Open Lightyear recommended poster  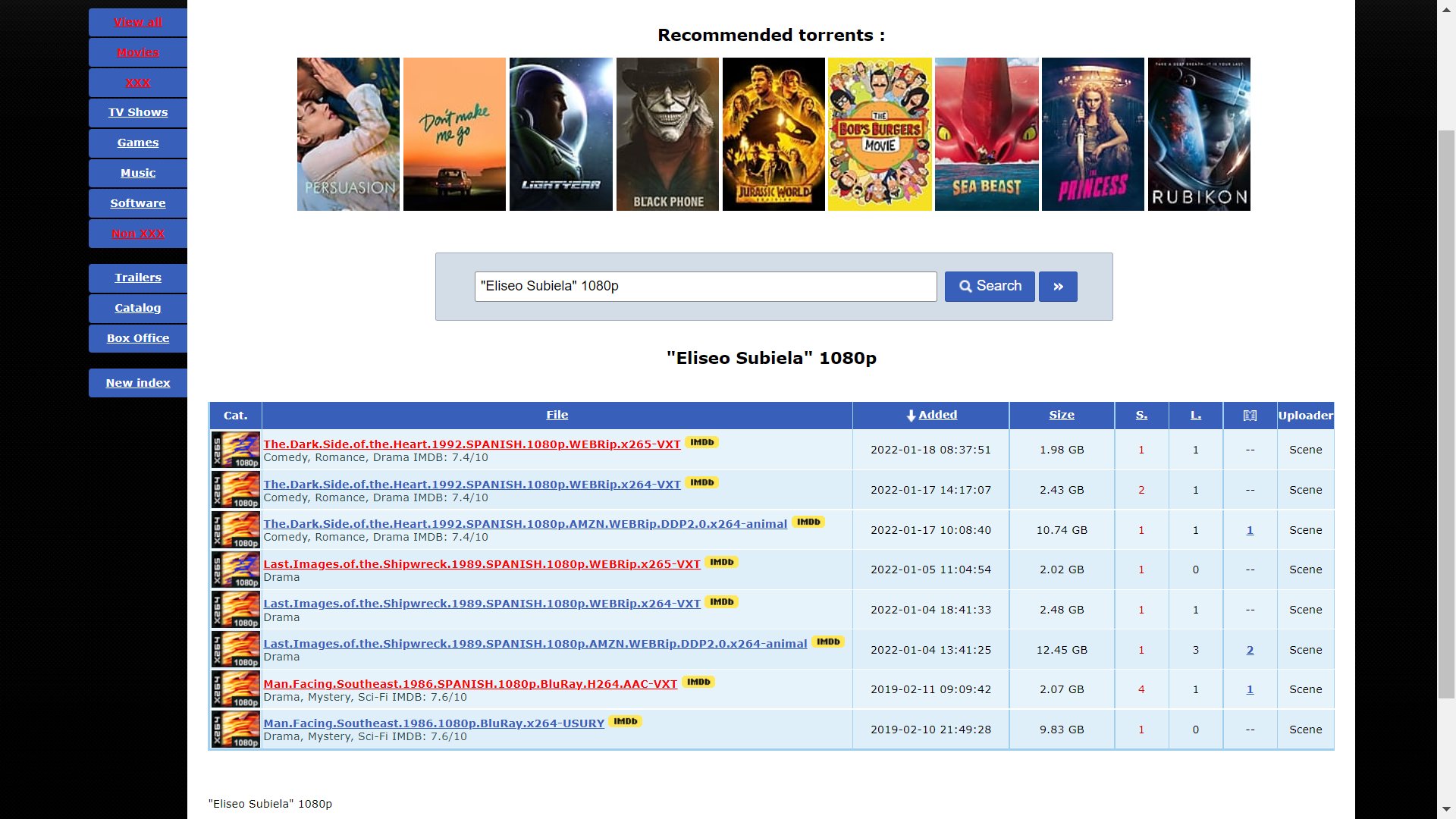(560, 134)
